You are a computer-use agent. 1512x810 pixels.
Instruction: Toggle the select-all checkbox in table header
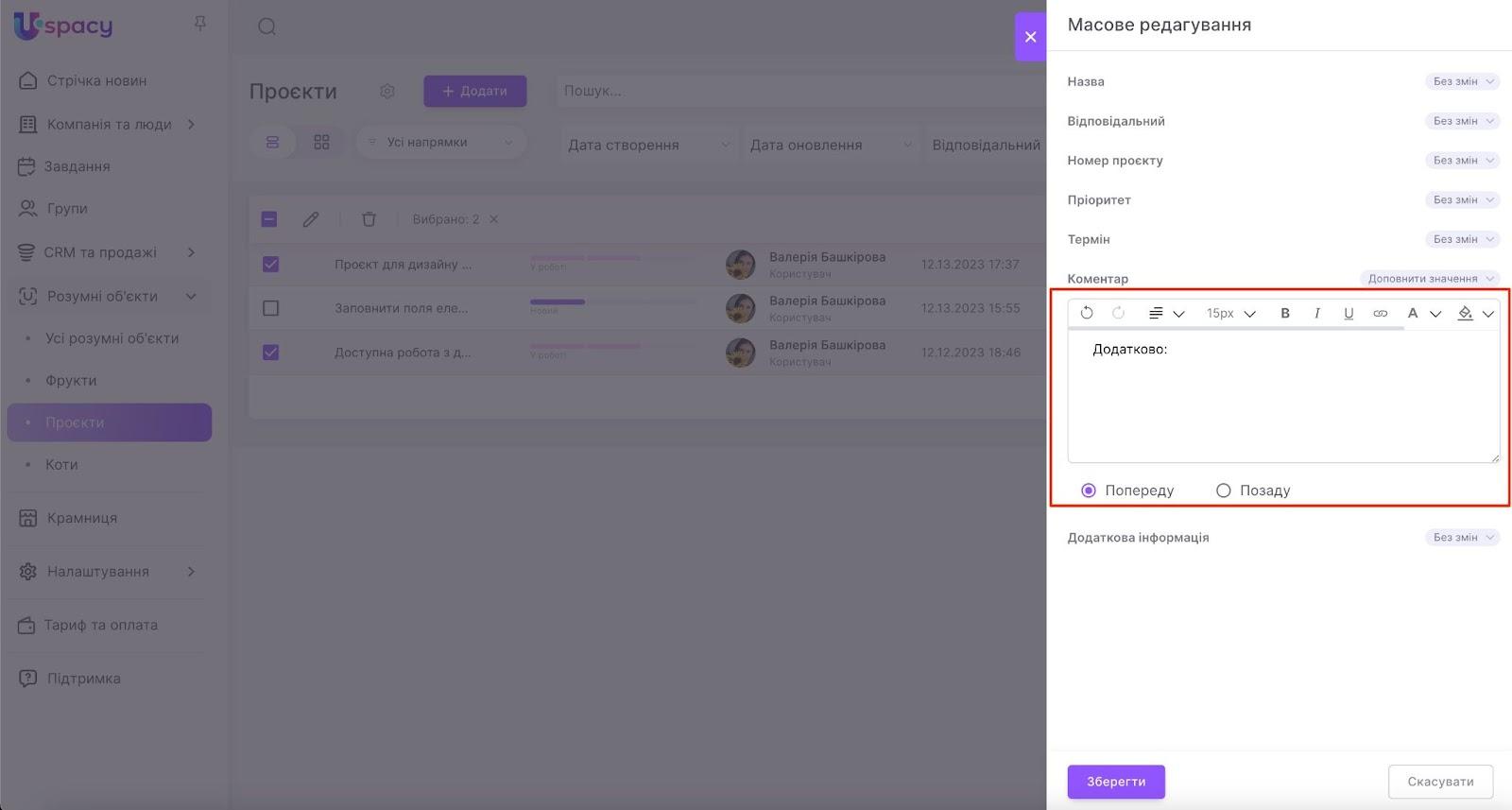click(269, 219)
